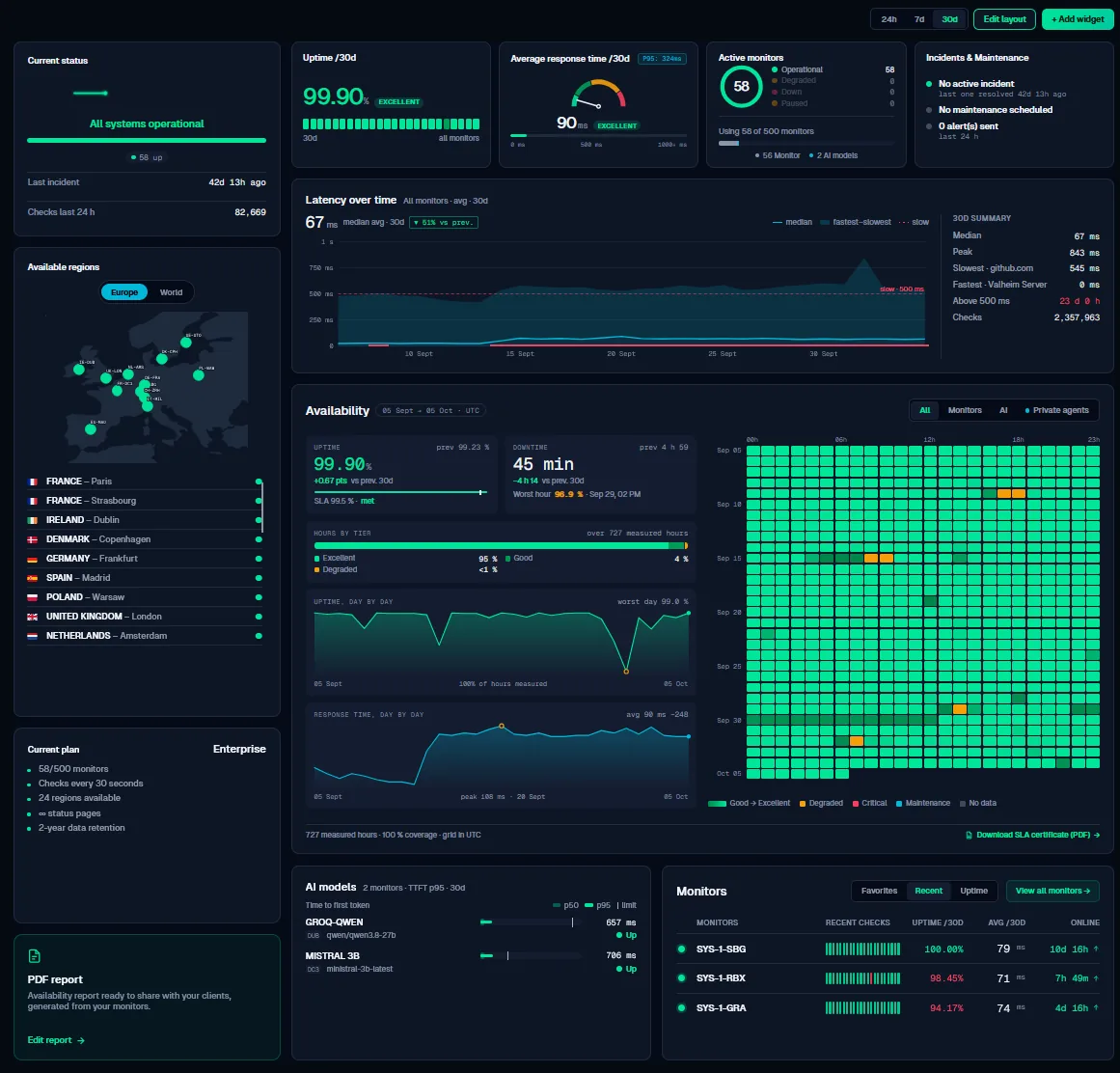Viewport: 1120px width, 1073px height.
Task: Click the Warsaw map marker
Action: (199, 375)
